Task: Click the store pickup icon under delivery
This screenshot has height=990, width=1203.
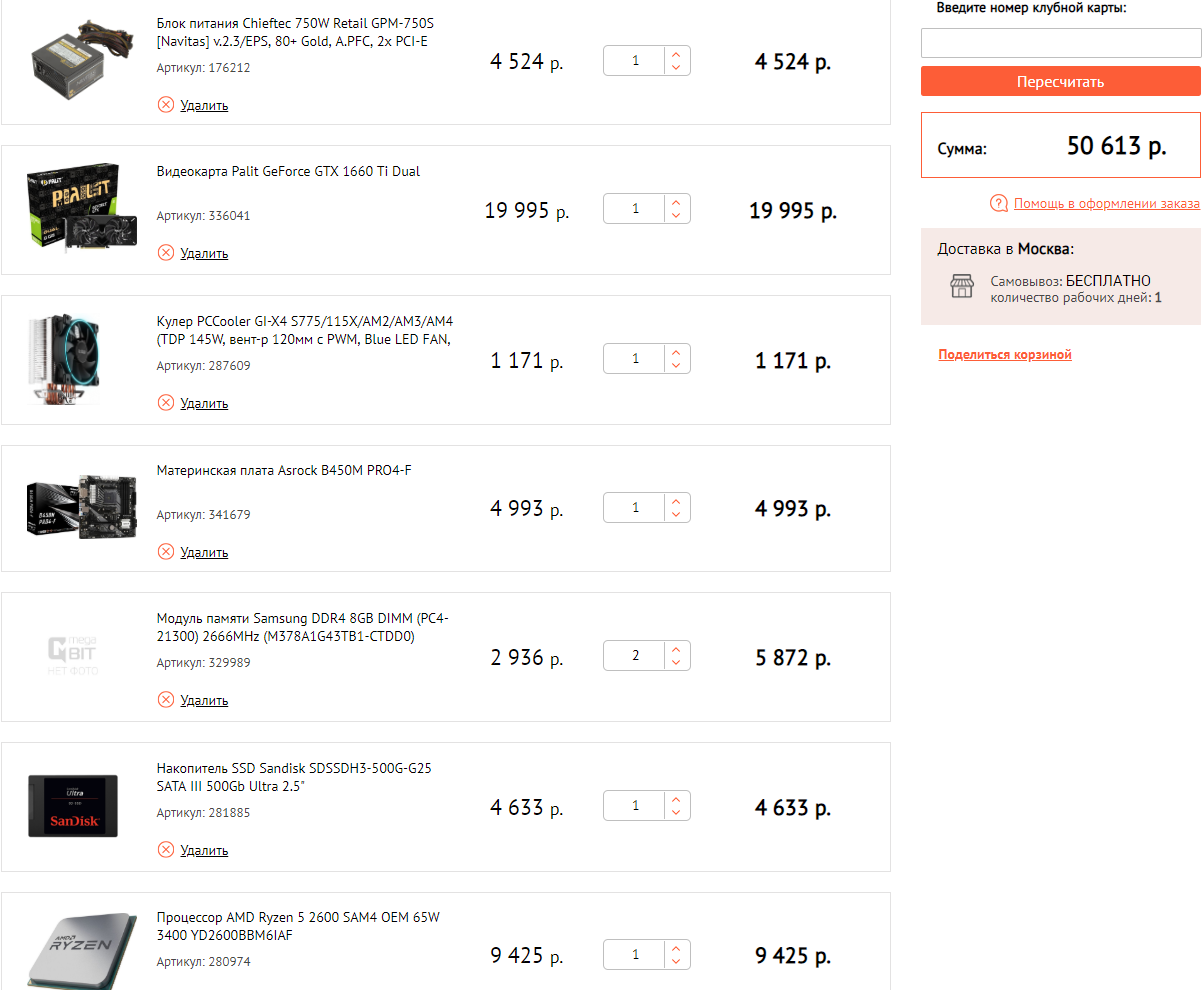Action: point(961,287)
